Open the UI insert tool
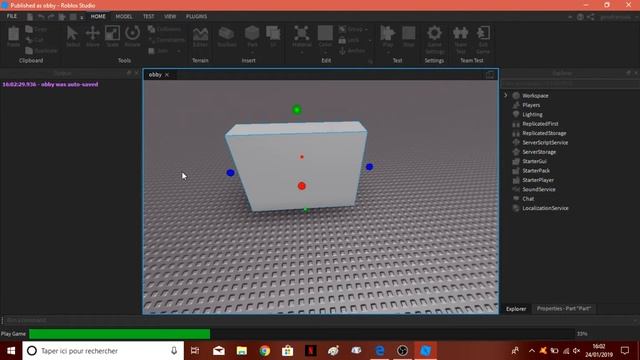 point(273,37)
